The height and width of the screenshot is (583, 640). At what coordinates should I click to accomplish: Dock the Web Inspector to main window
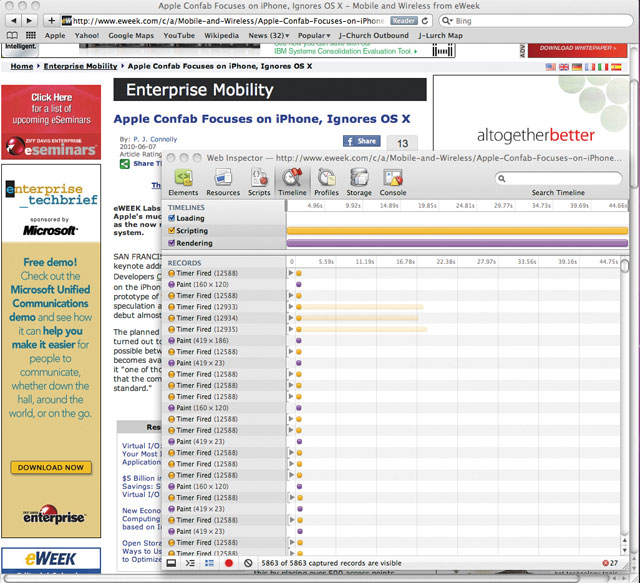(171, 563)
